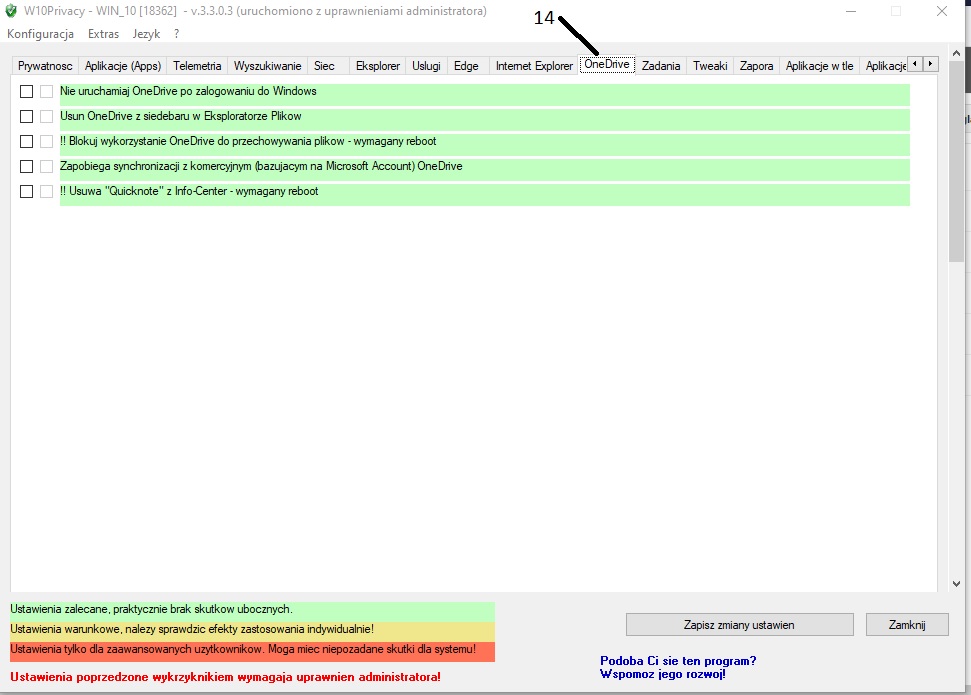The height and width of the screenshot is (695, 971).
Task: Open the Extras menu
Action: [103, 34]
